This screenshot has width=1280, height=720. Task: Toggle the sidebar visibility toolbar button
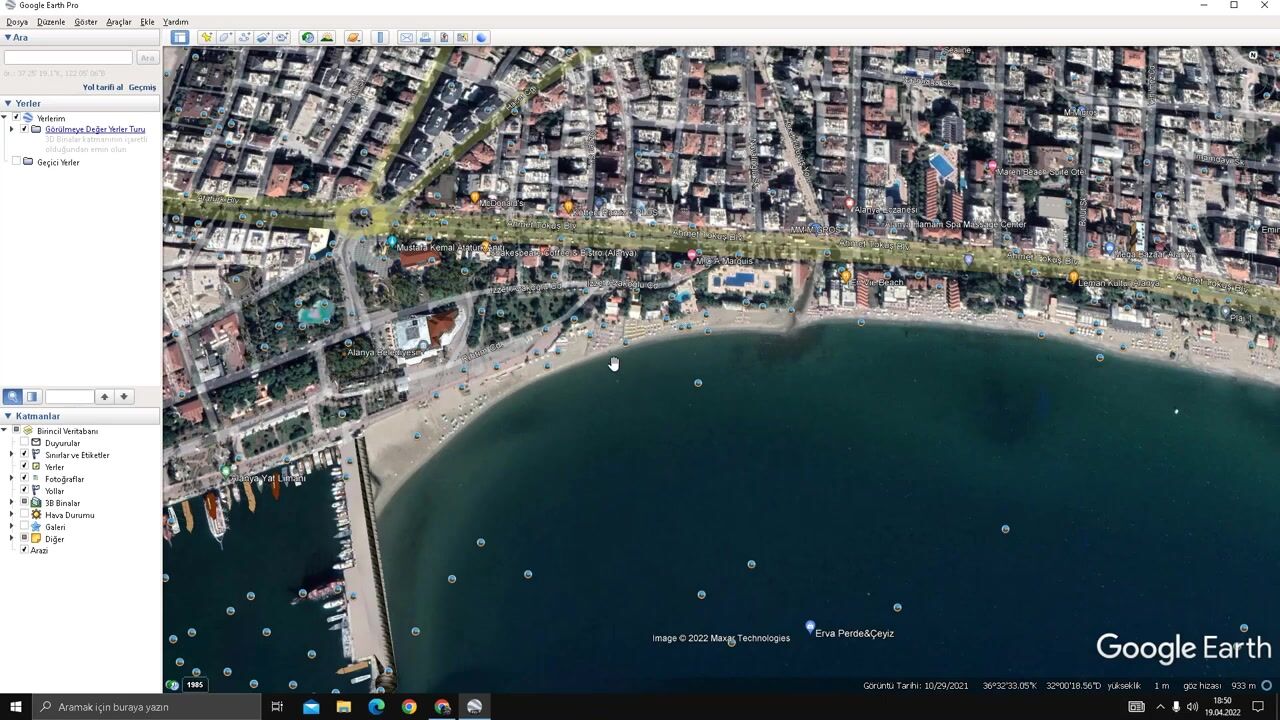[x=179, y=37]
